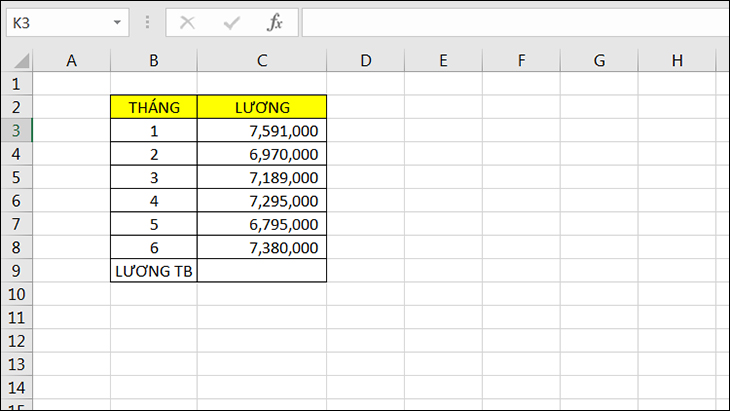Select row 10 header
The height and width of the screenshot is (411, 730).
coord(17,294)
